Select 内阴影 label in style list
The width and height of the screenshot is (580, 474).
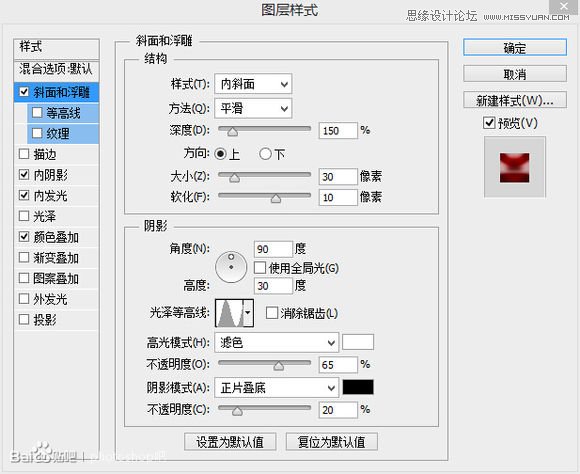(x=50, y=175)
